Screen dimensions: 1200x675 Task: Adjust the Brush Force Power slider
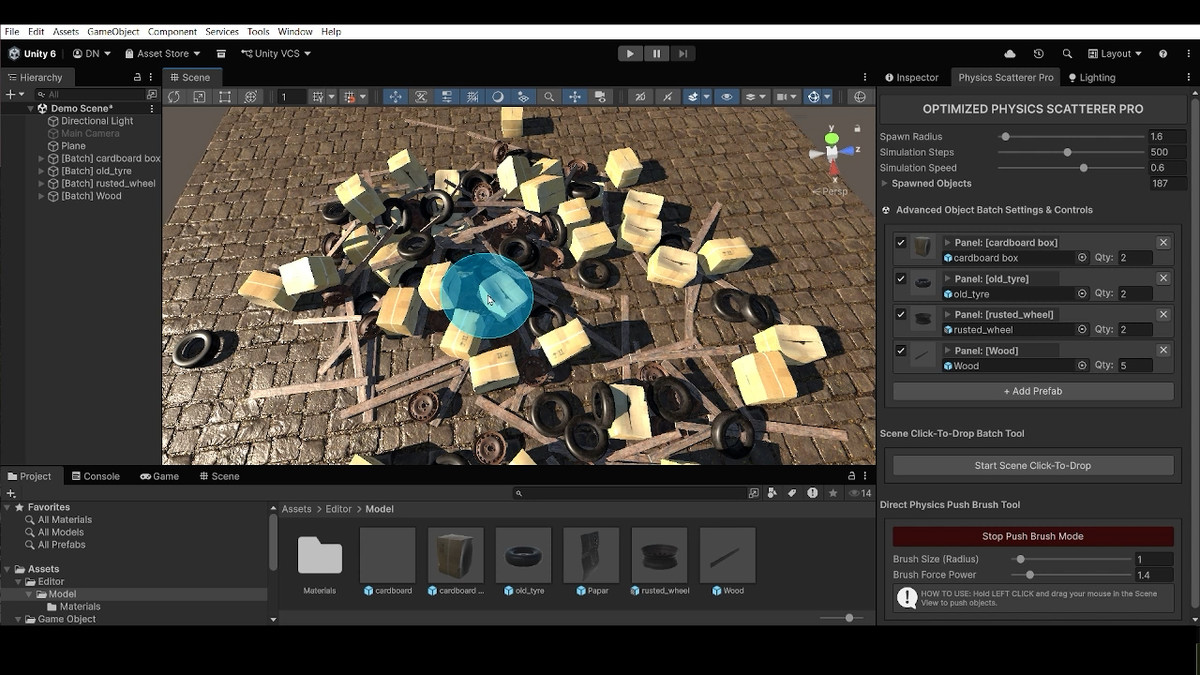point(1070,575)
